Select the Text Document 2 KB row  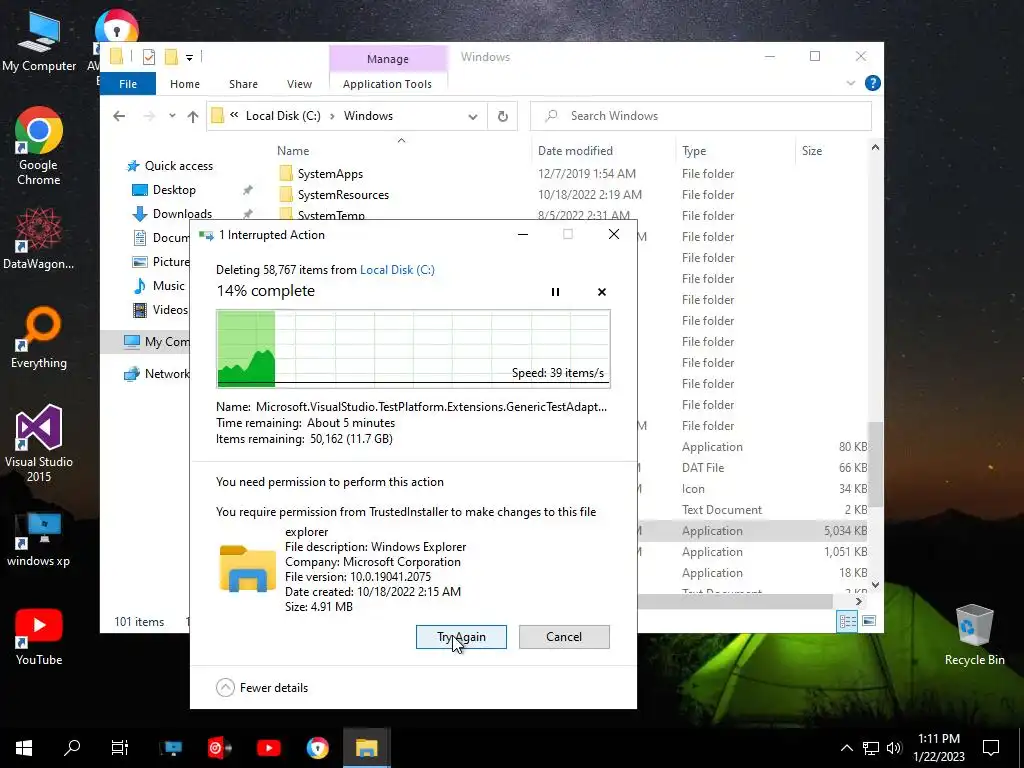coord(753,510)
